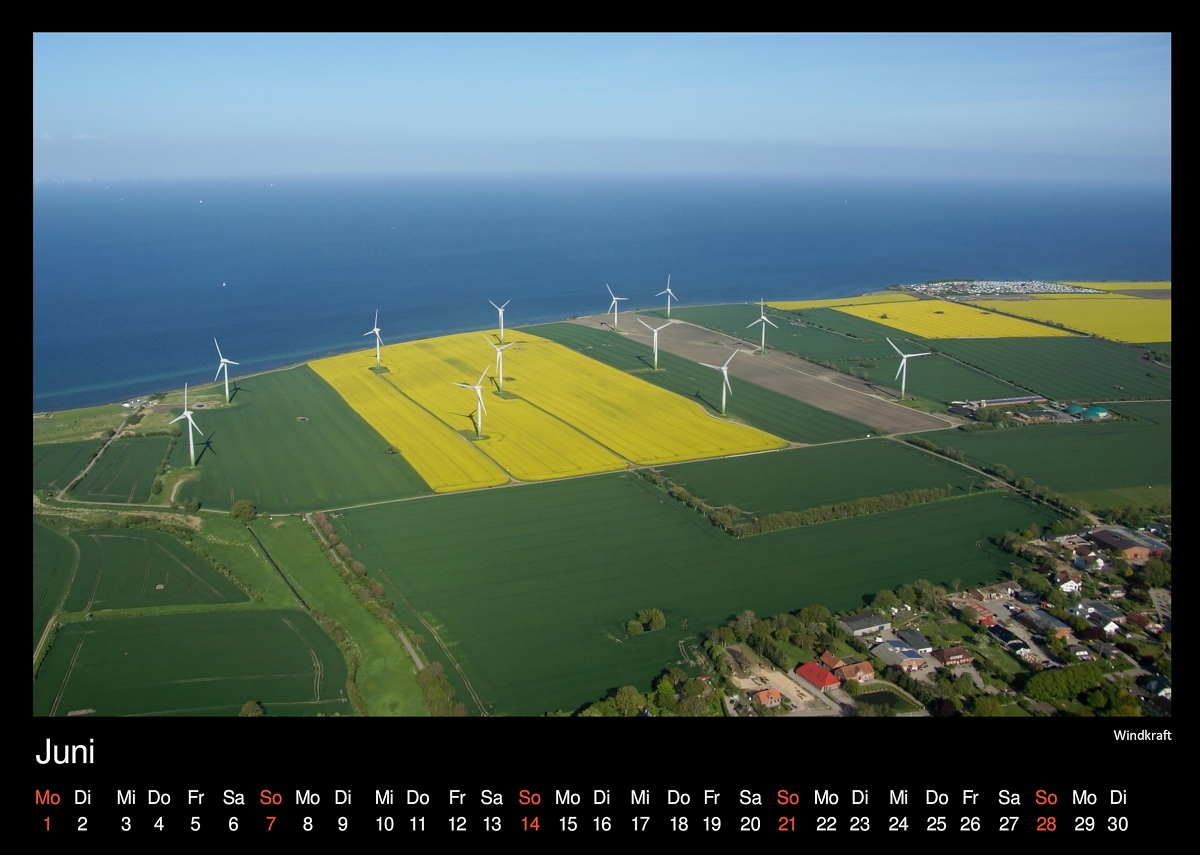Open the aerial wind farm photo
Image resolution: width=1200 pixels, height=855 pixels.
(x=602, y=374)
